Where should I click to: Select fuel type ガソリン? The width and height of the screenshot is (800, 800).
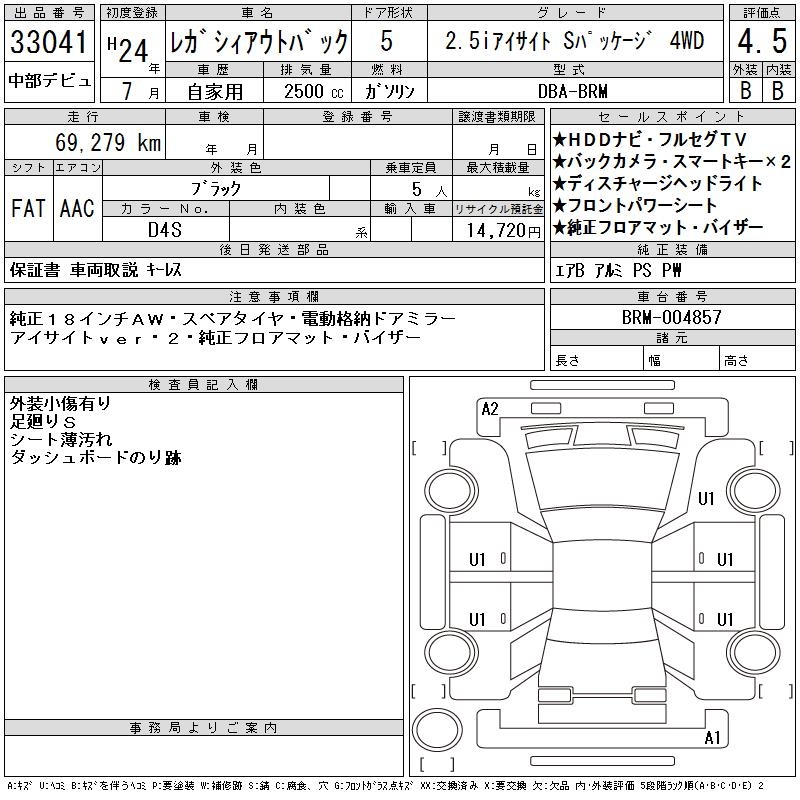pos(389,91)
